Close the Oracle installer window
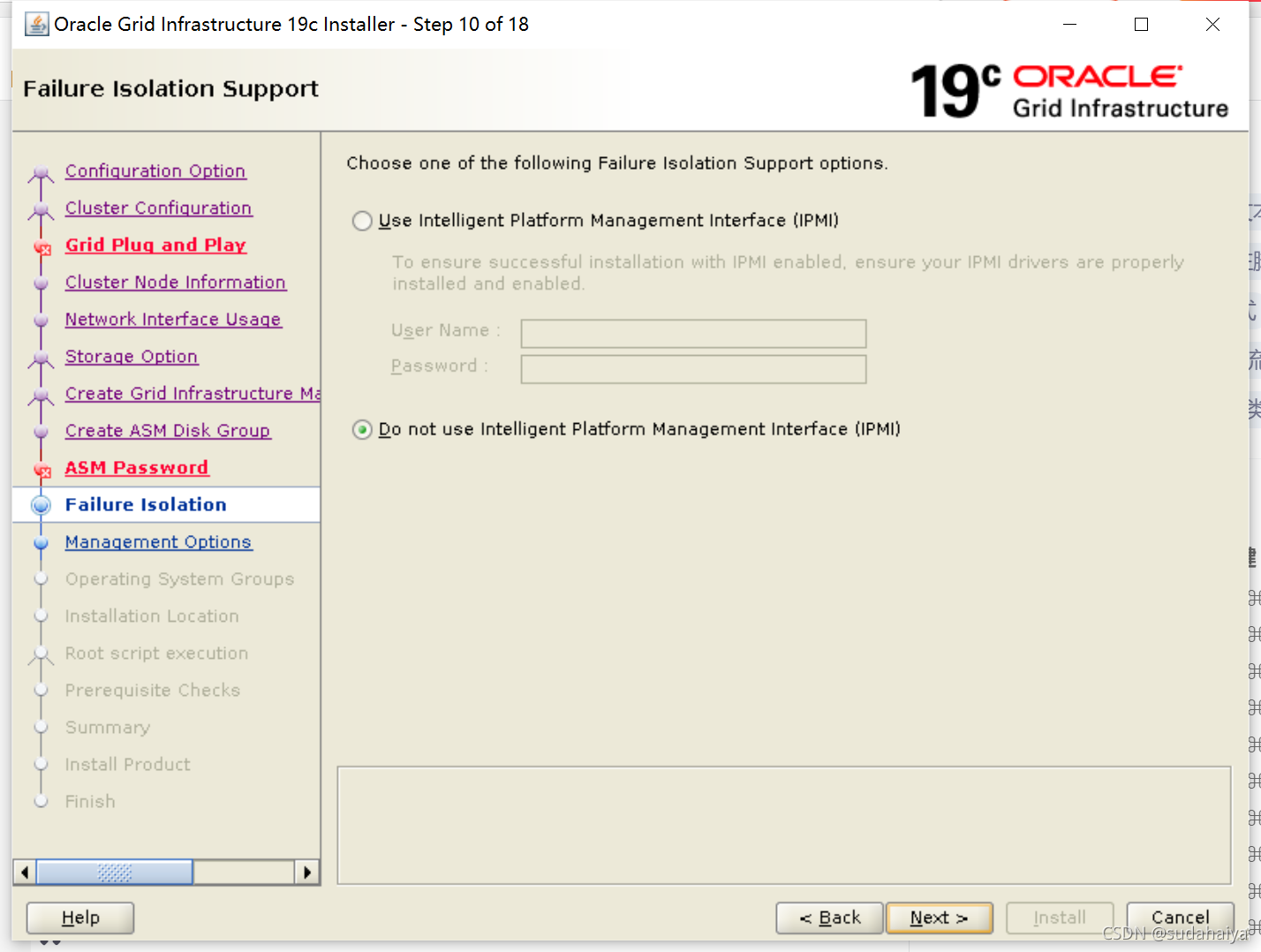Viewport: 1261px width, 952px height. point(1212,25)
